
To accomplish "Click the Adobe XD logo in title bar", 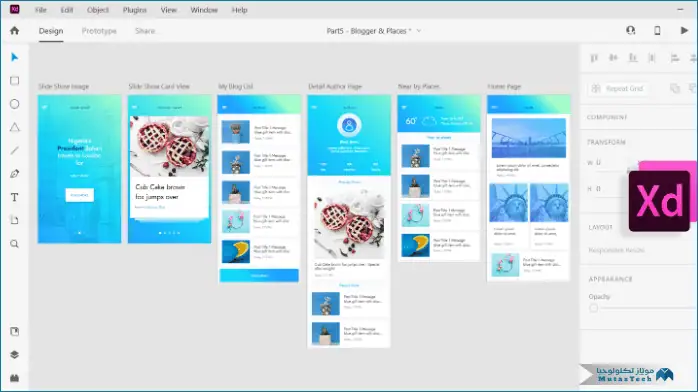I will [x=15, y=9].
